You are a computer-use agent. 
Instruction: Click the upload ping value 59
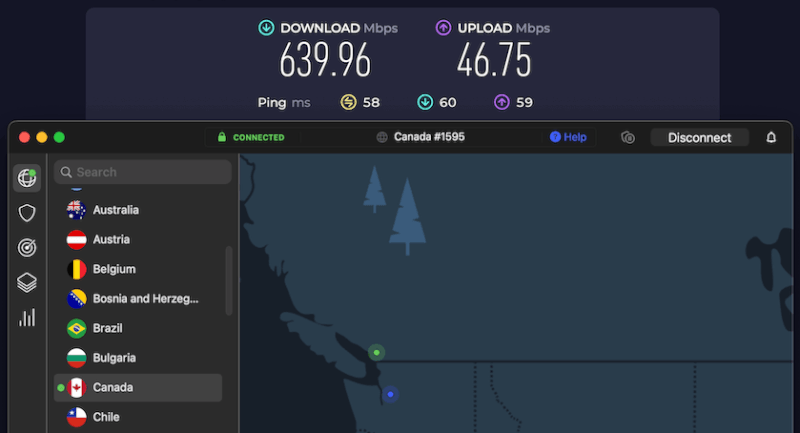tap(524, 103)
